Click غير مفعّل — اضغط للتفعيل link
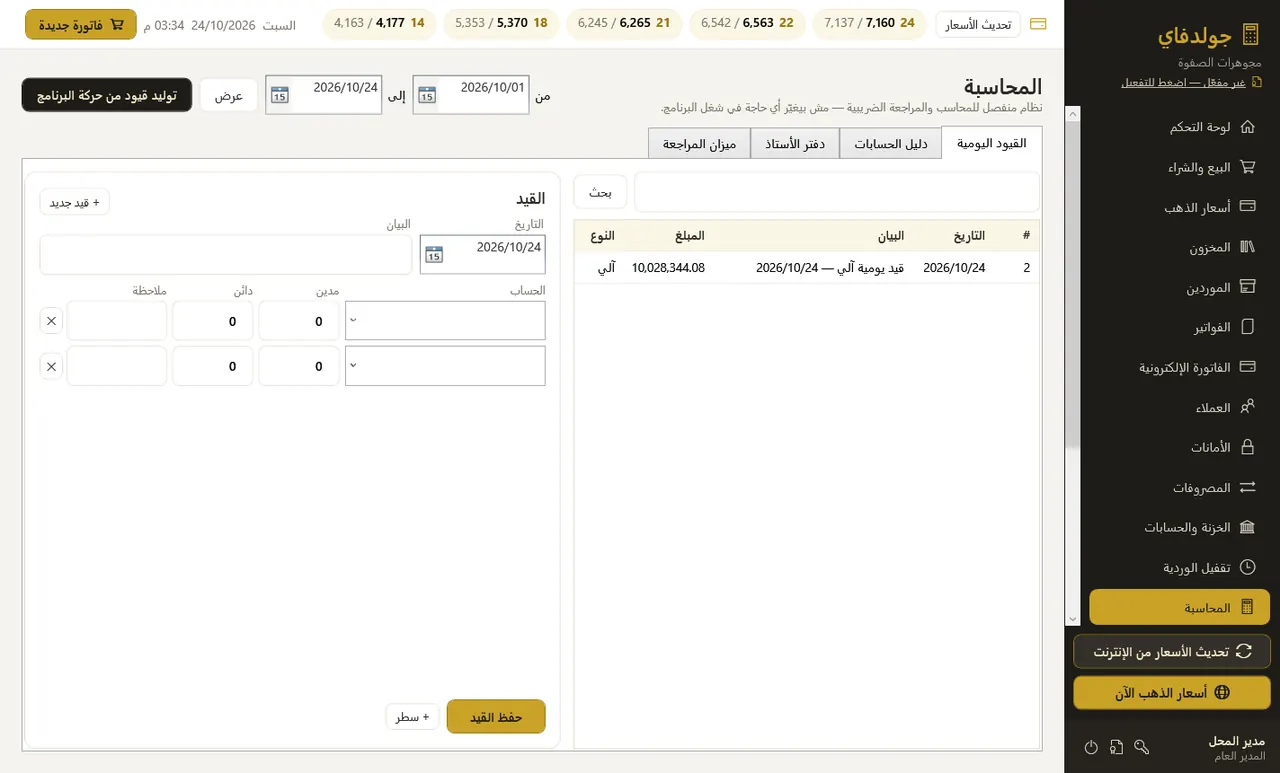Screen dimensions: 1280x773 [x=1184, y=82]
